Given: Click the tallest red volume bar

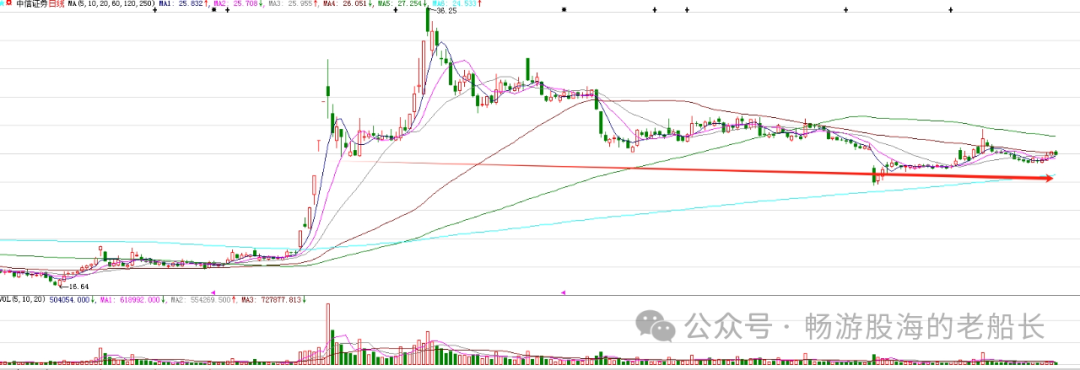Looking at the screenshot, I should (327, 333).
